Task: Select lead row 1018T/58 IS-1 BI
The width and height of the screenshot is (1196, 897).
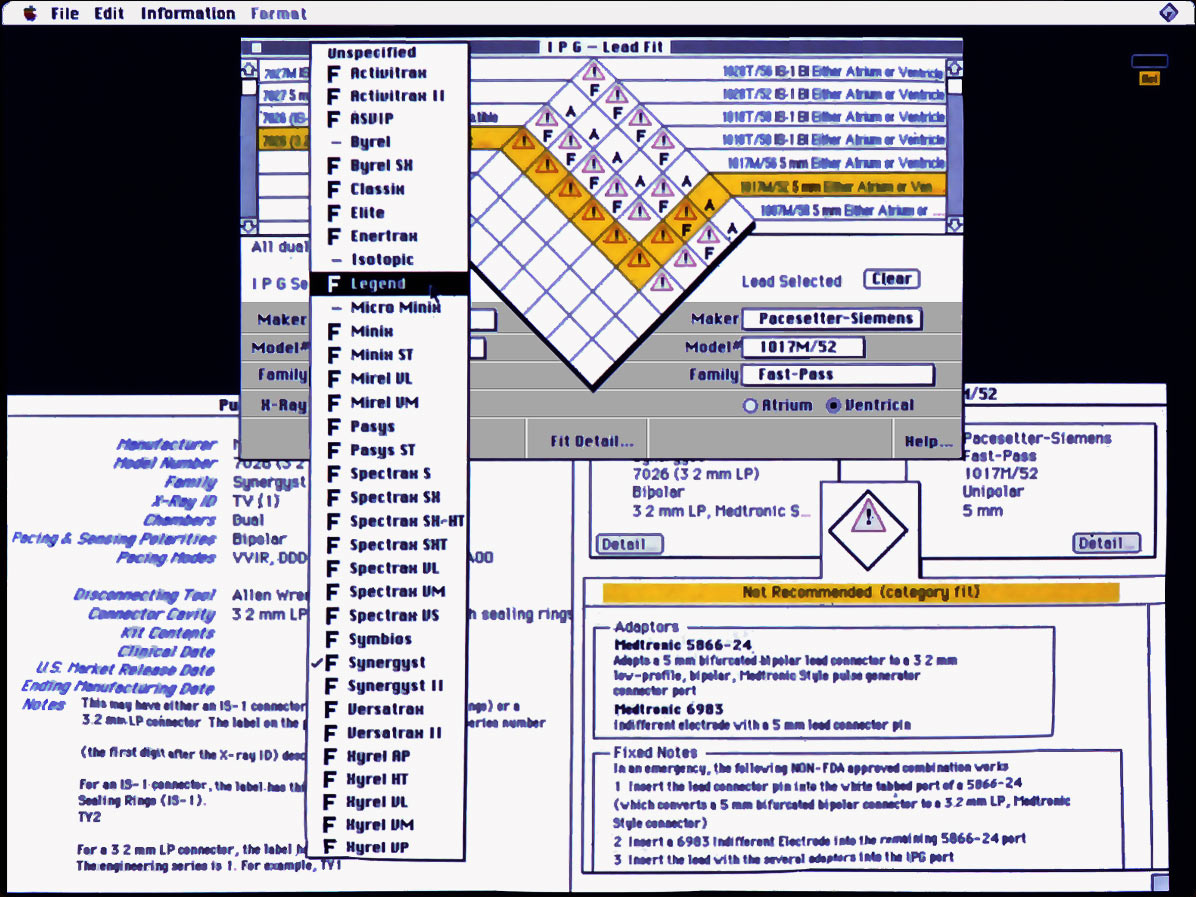Action: pos(834,117)
